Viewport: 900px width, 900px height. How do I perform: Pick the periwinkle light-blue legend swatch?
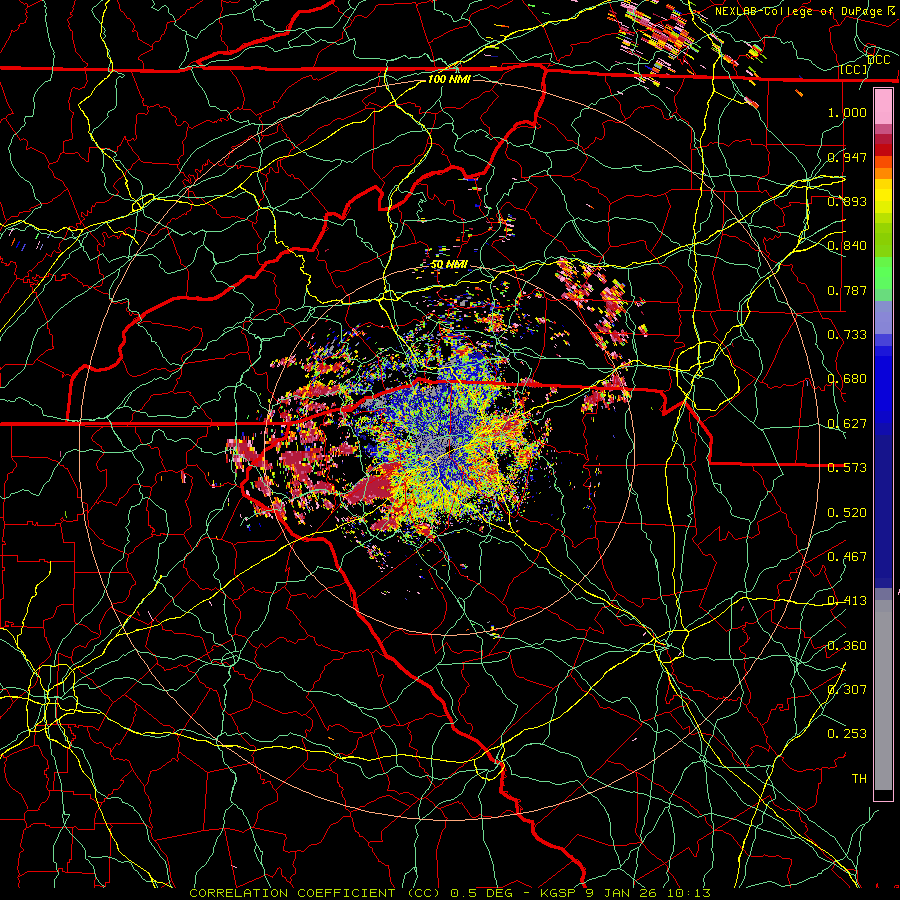[883, 319]
